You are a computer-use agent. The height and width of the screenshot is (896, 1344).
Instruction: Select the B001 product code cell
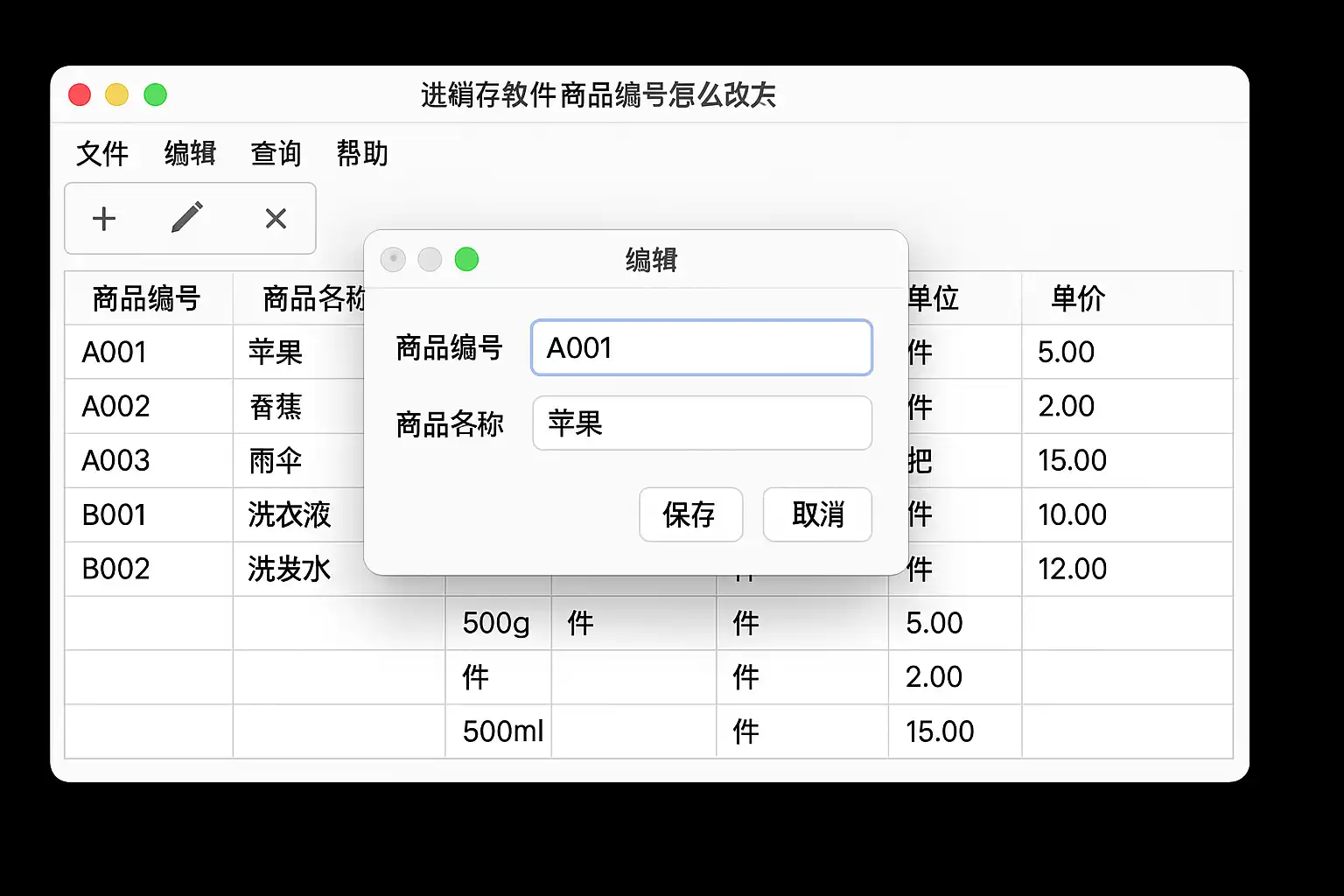(115, 515)
